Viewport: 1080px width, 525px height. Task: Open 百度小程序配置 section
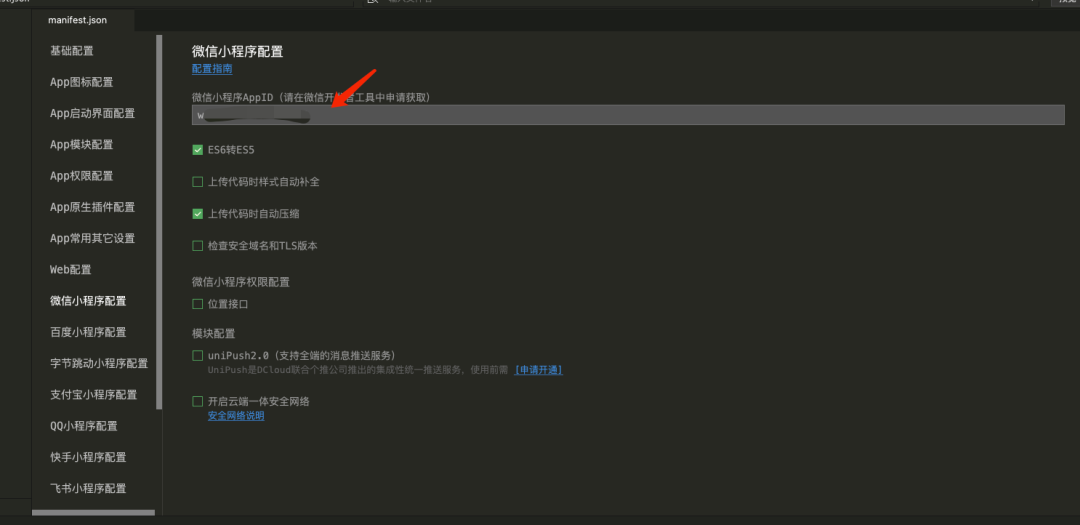[x=88, y=332]
